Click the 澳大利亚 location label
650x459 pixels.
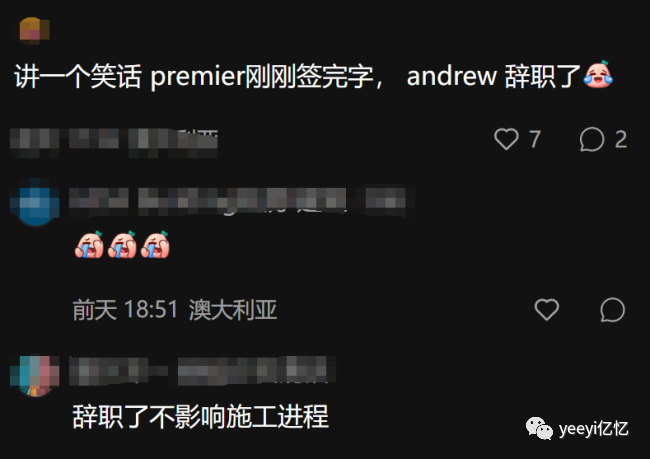[x=233, y=309]
